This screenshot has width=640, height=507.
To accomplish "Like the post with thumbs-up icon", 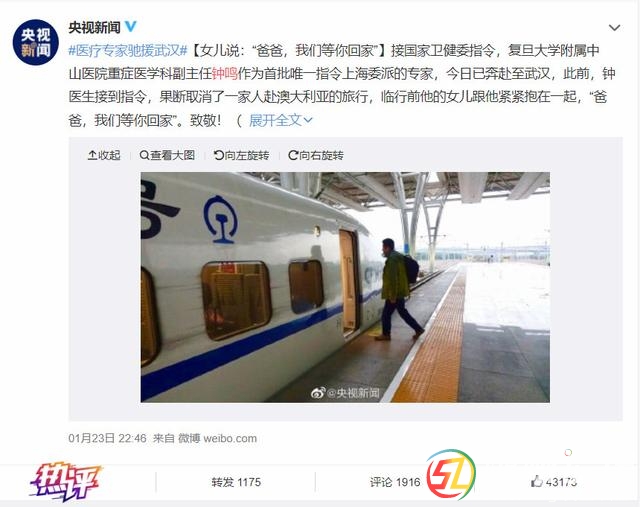I will pyautogui.click(x=536, y=482).
